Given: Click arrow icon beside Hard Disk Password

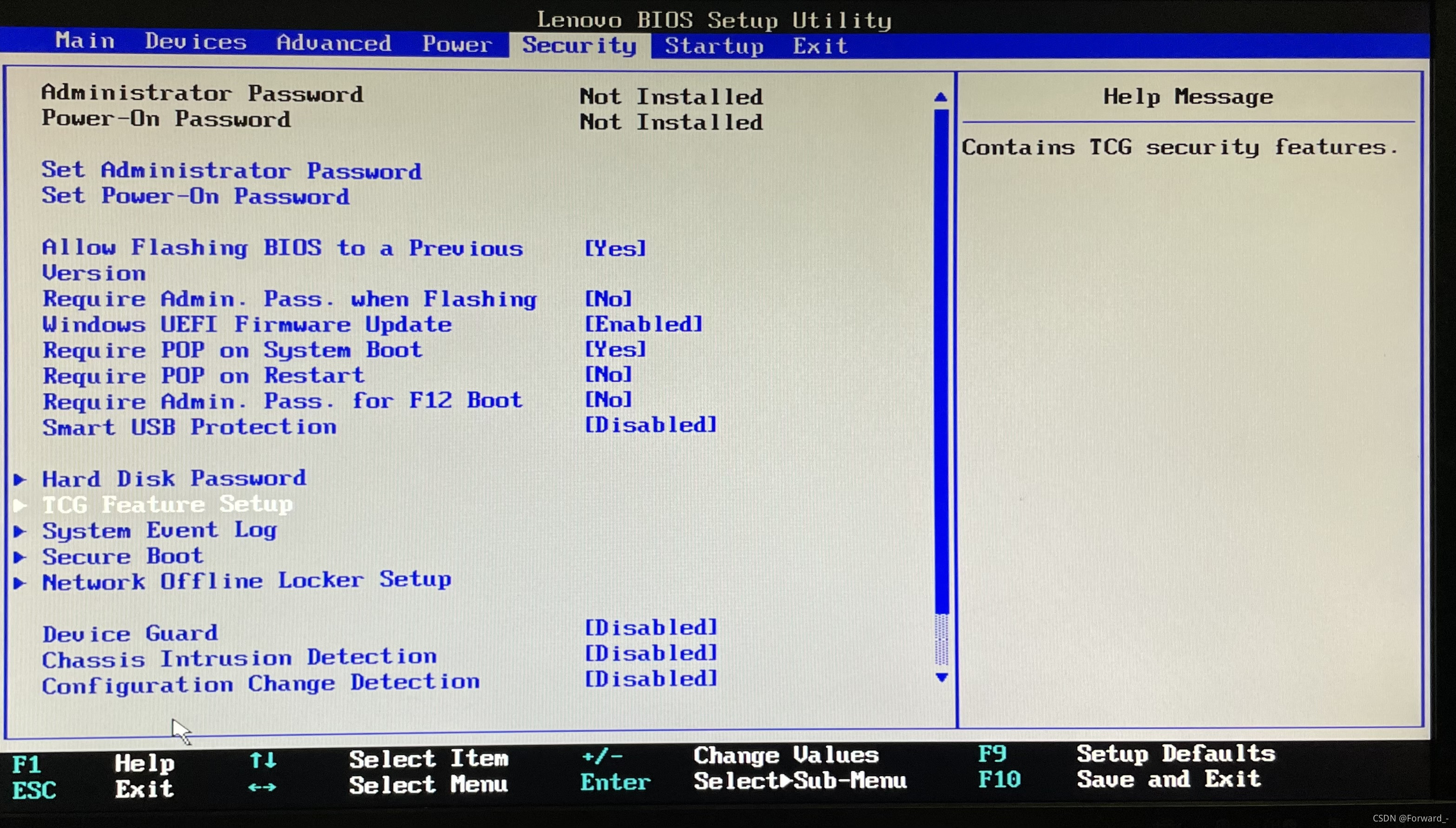Looking at the screenshot, I should pos(20,479).
